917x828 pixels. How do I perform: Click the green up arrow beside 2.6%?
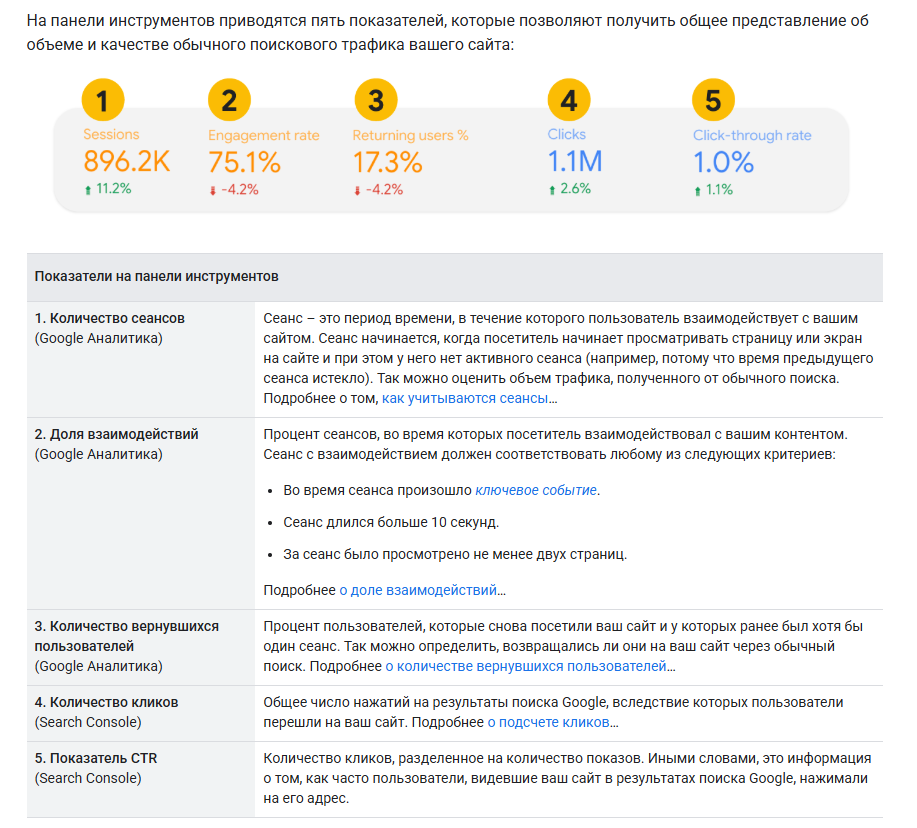pos(552,189)
